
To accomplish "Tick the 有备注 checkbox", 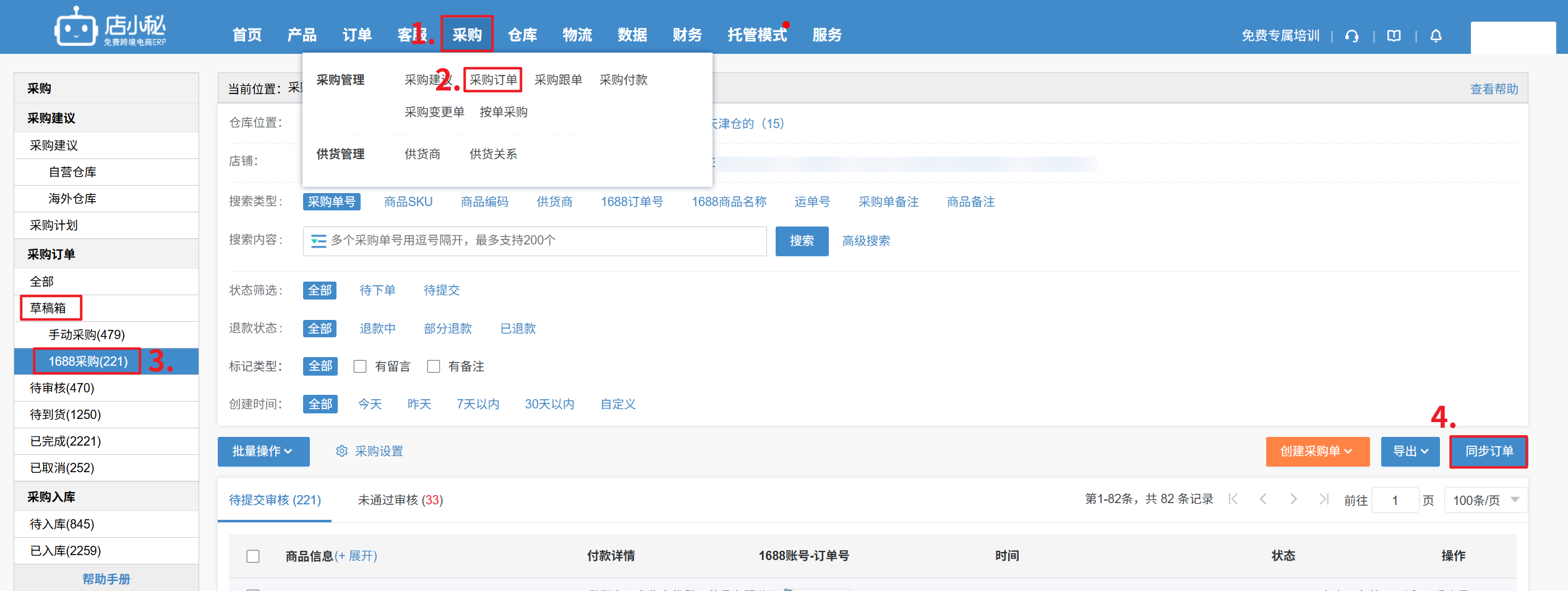I will [434, 366].
